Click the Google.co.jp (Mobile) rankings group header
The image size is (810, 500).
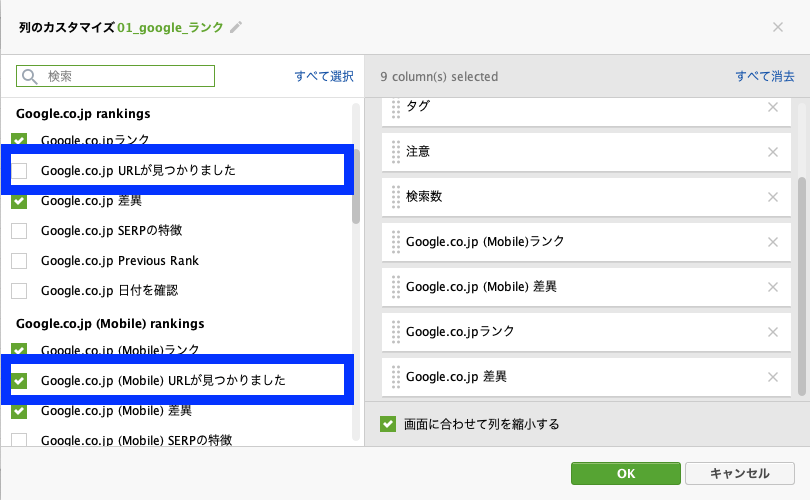coord(110,324)
